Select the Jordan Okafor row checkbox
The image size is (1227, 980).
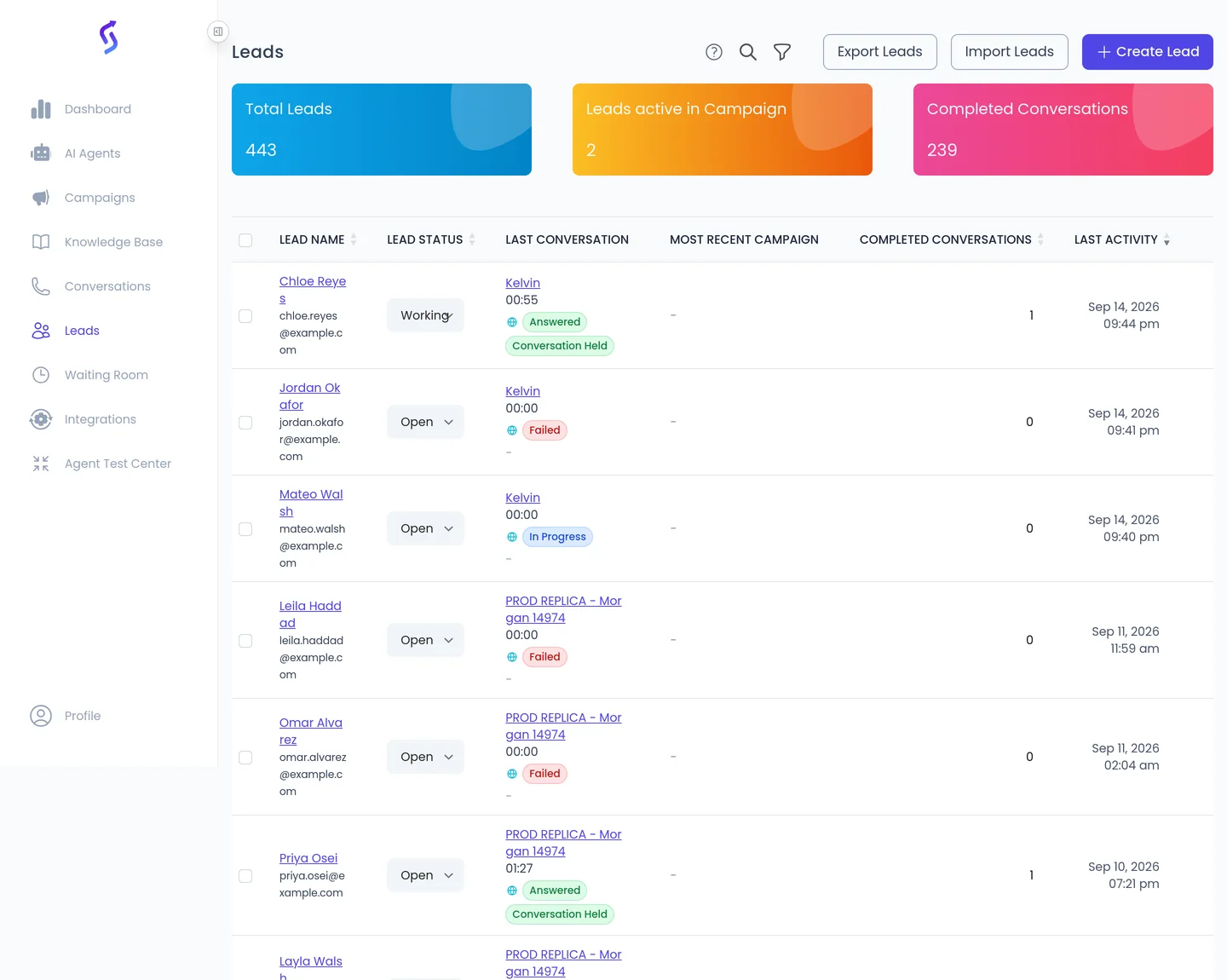[245, 423]
